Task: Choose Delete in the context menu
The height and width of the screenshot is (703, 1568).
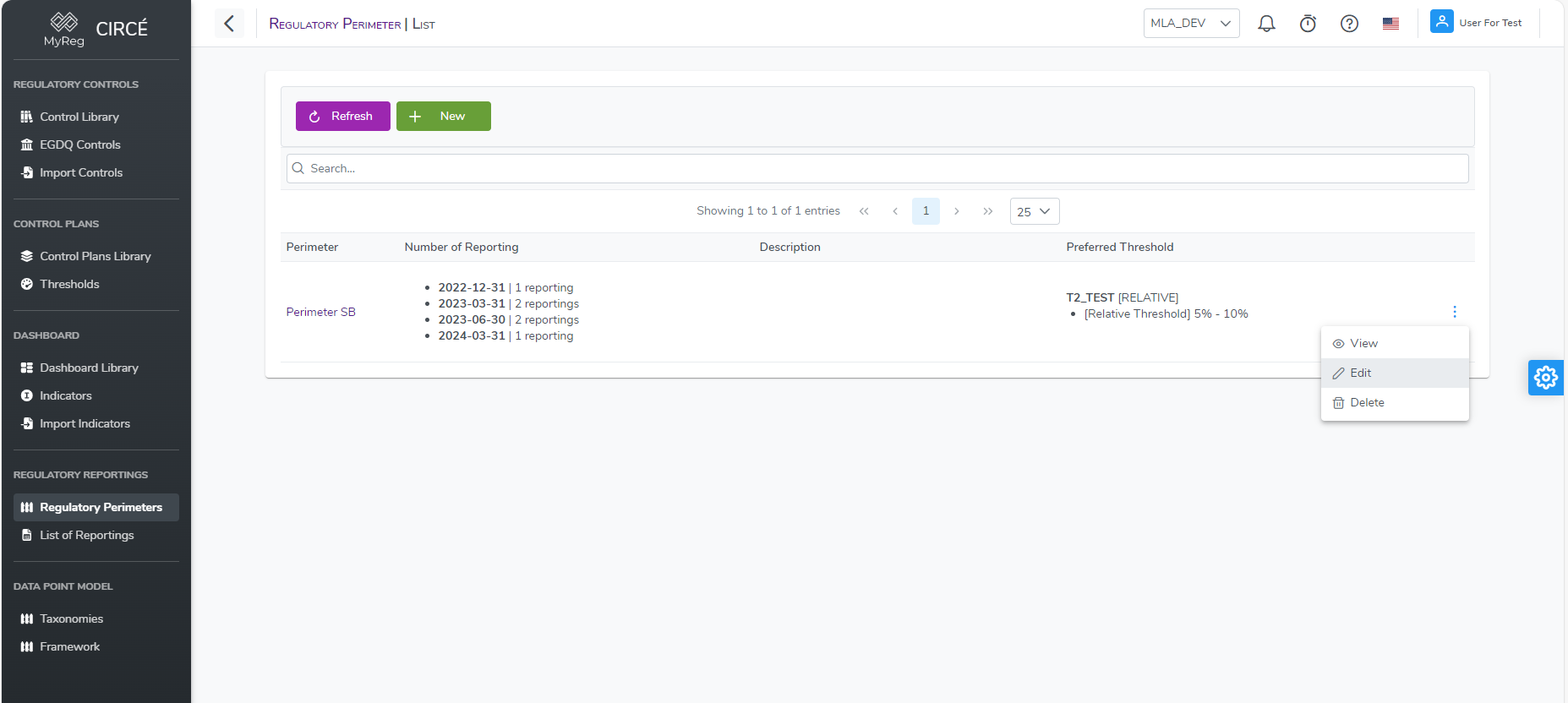Action: [x=1366, y=403]
